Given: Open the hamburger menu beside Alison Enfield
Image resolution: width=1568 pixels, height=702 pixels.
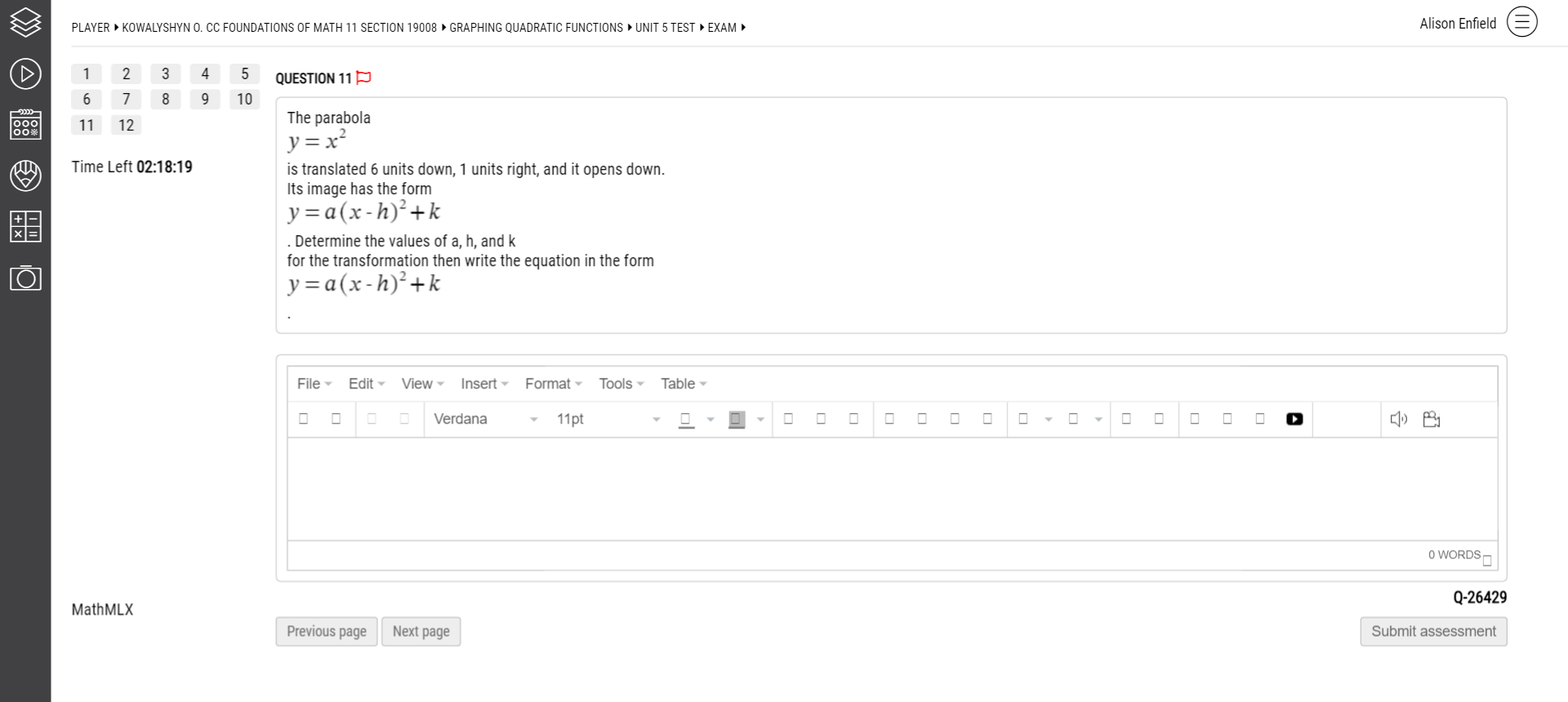Looking at the screenshot, I should (1521, 22).
